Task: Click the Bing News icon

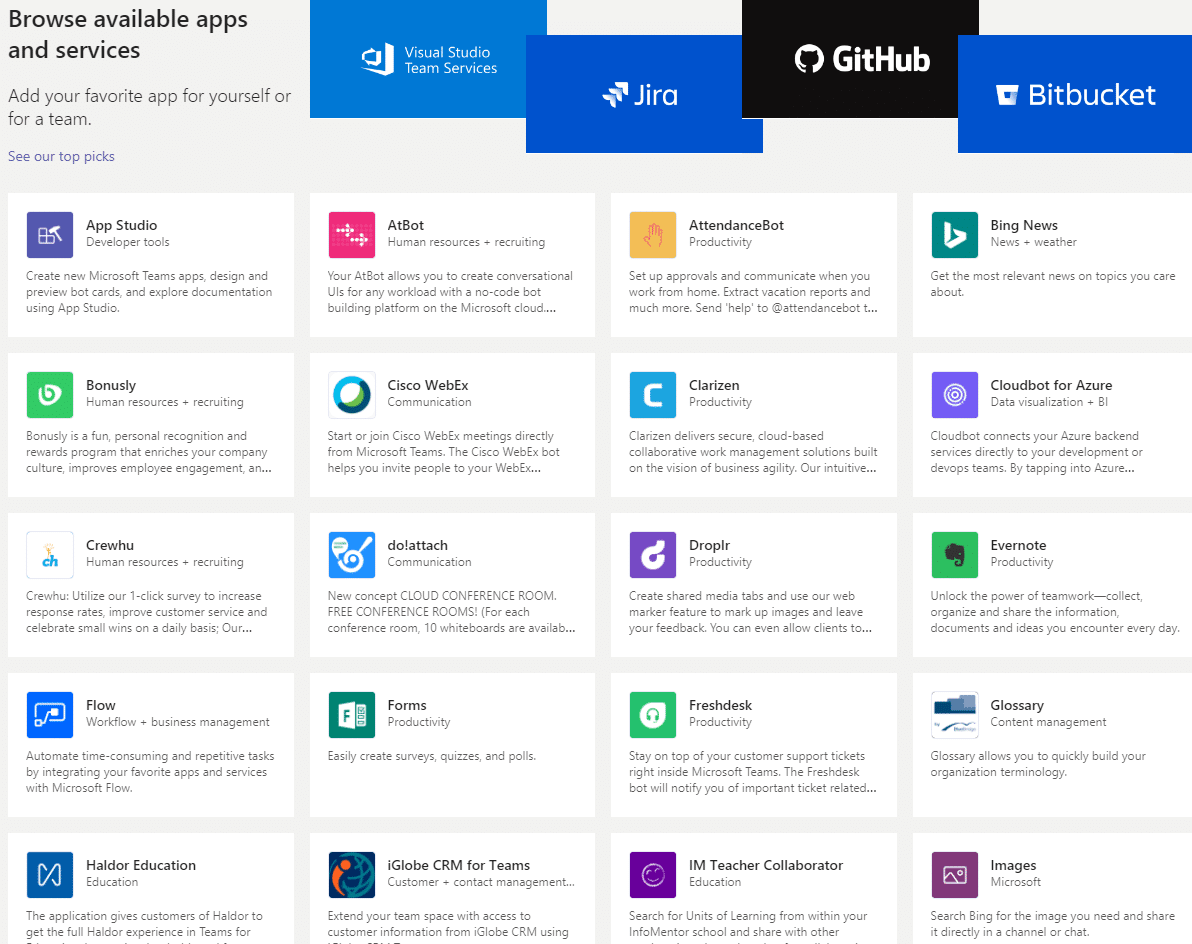Action: click(954, 235)
